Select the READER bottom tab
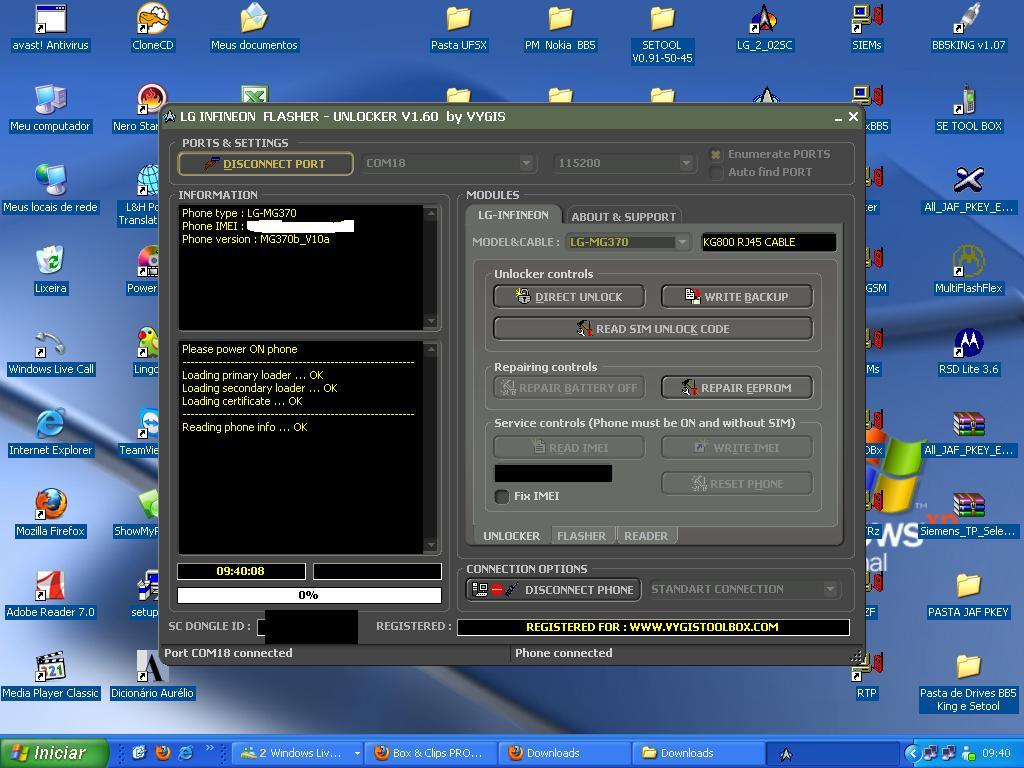Screen dimensions: 1024x768 click(646, 536)
